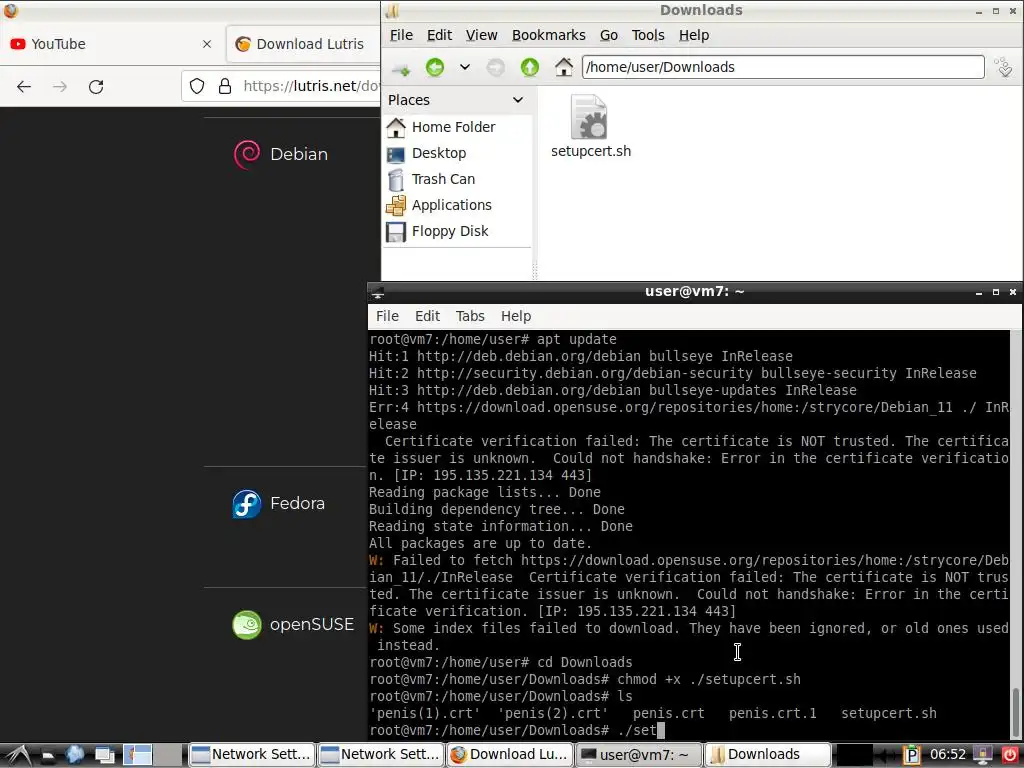Open the terminal's Edit menu
Viewport: 1024px width, 768px height.
pyautogui.click(x=428, y=316)
